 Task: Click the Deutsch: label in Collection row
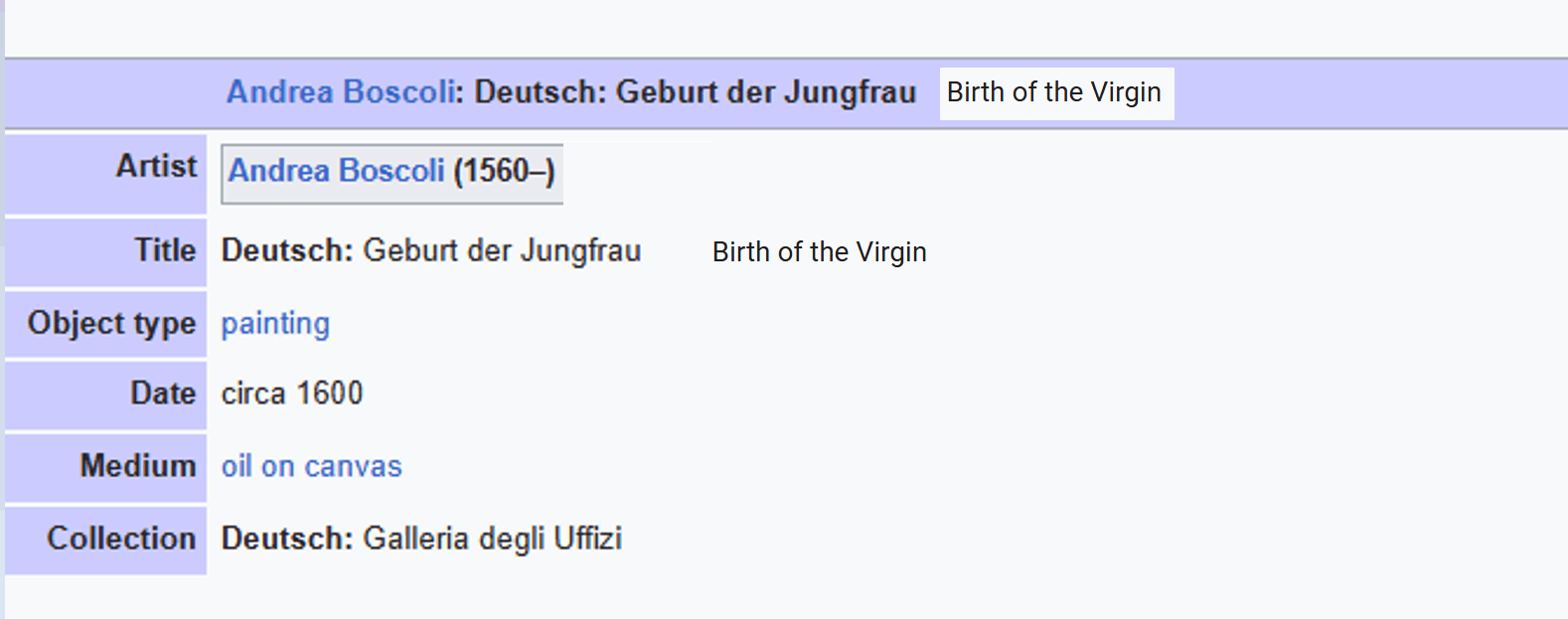[x=287, y=539]
